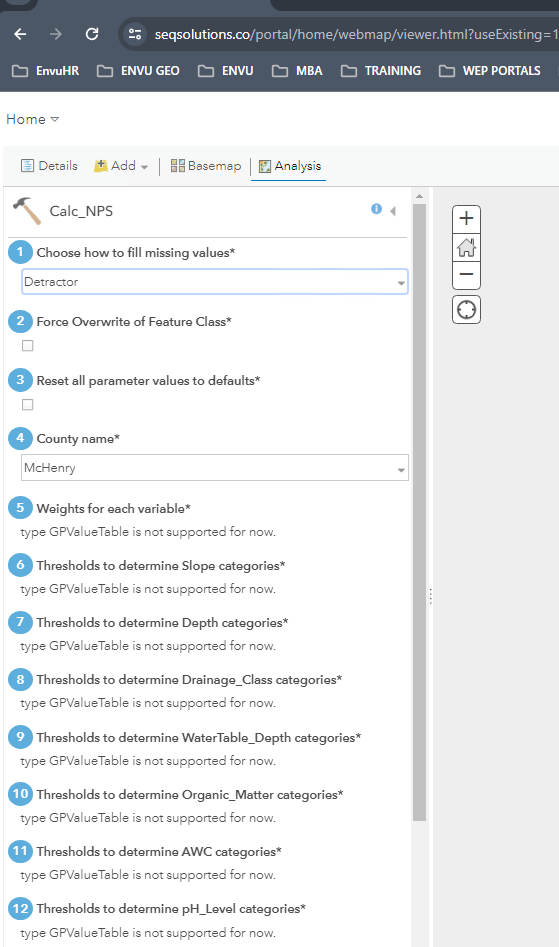Open the EnvuHR bookmarks folder
559x947 pixels.
(46, 71)
